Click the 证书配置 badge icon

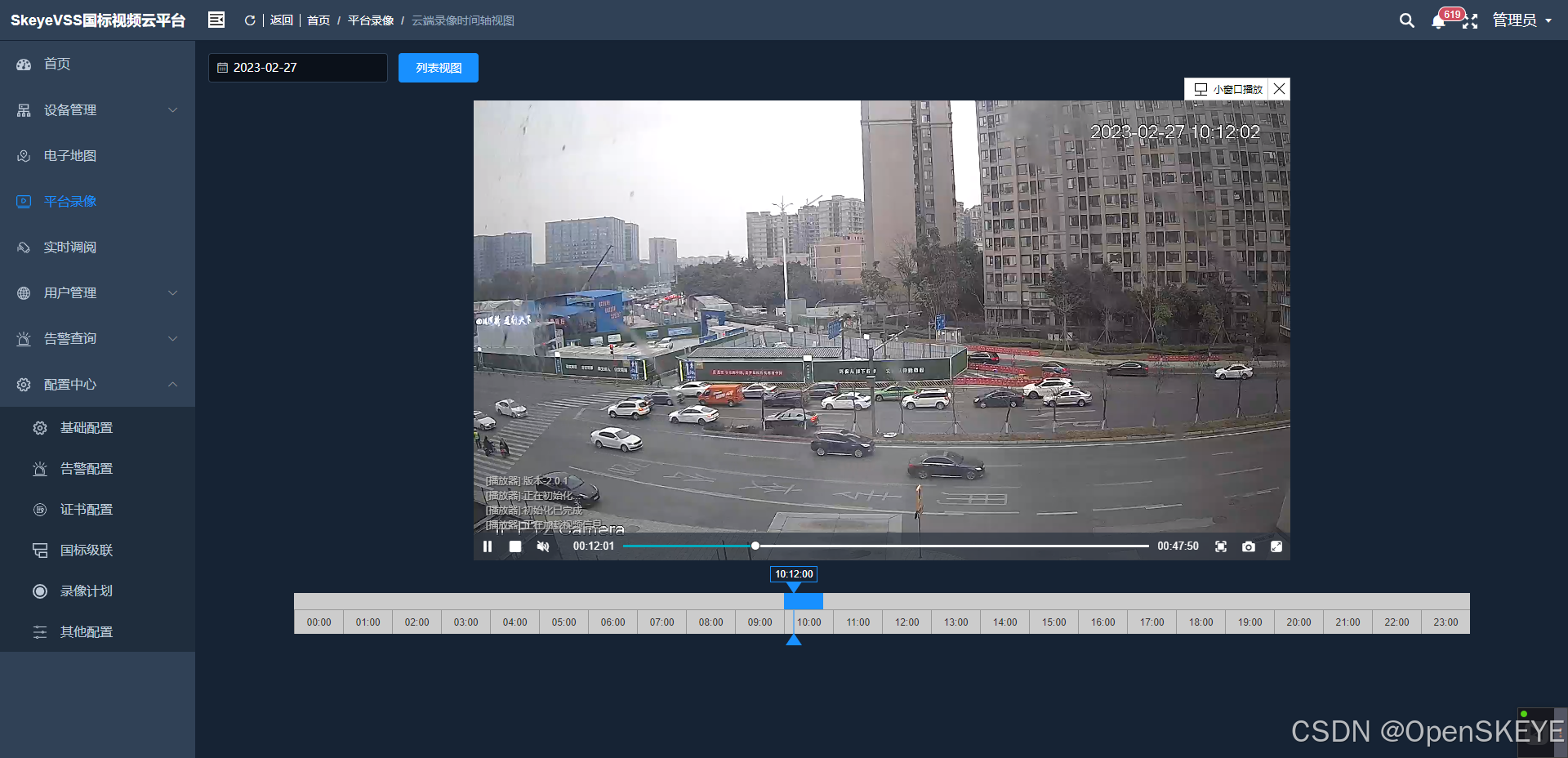[x=40, y=509]
